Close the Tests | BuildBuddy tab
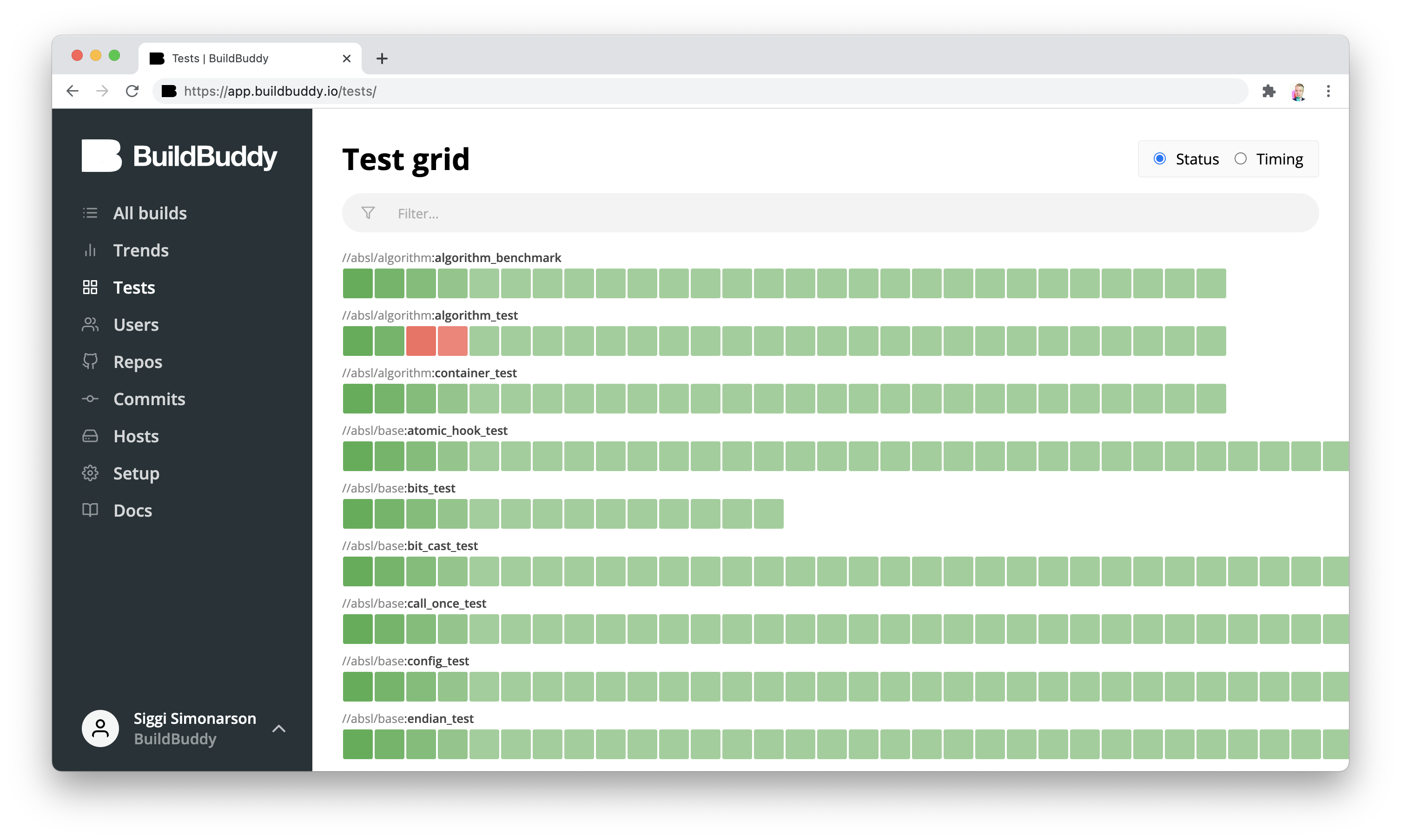 point(347,58)
